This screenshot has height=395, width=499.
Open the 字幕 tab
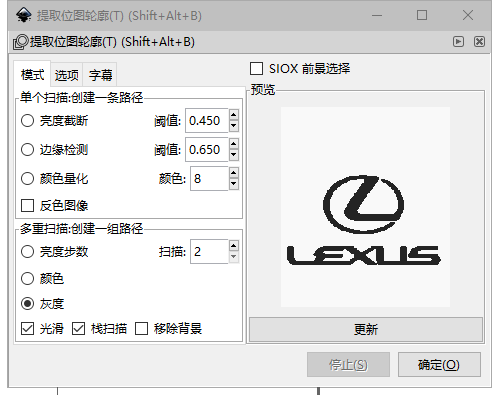100,75
